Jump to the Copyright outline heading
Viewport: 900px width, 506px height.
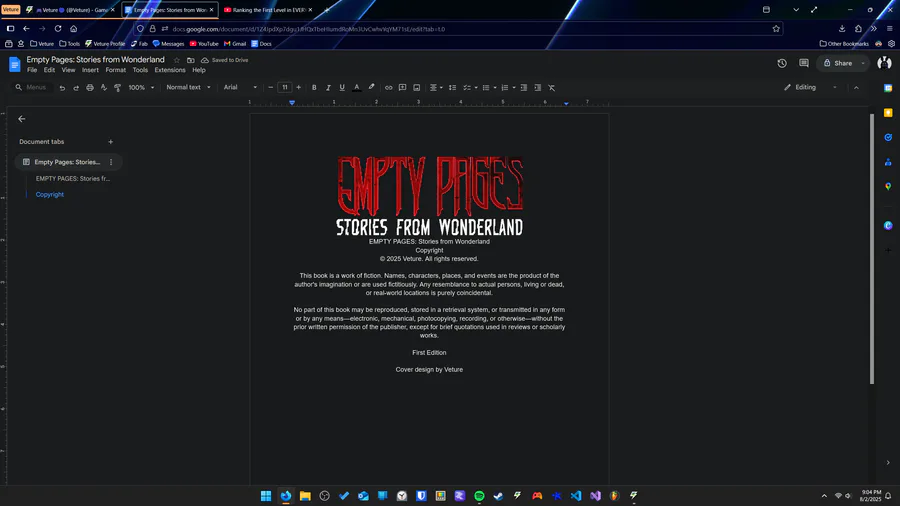tap(50, 194)
